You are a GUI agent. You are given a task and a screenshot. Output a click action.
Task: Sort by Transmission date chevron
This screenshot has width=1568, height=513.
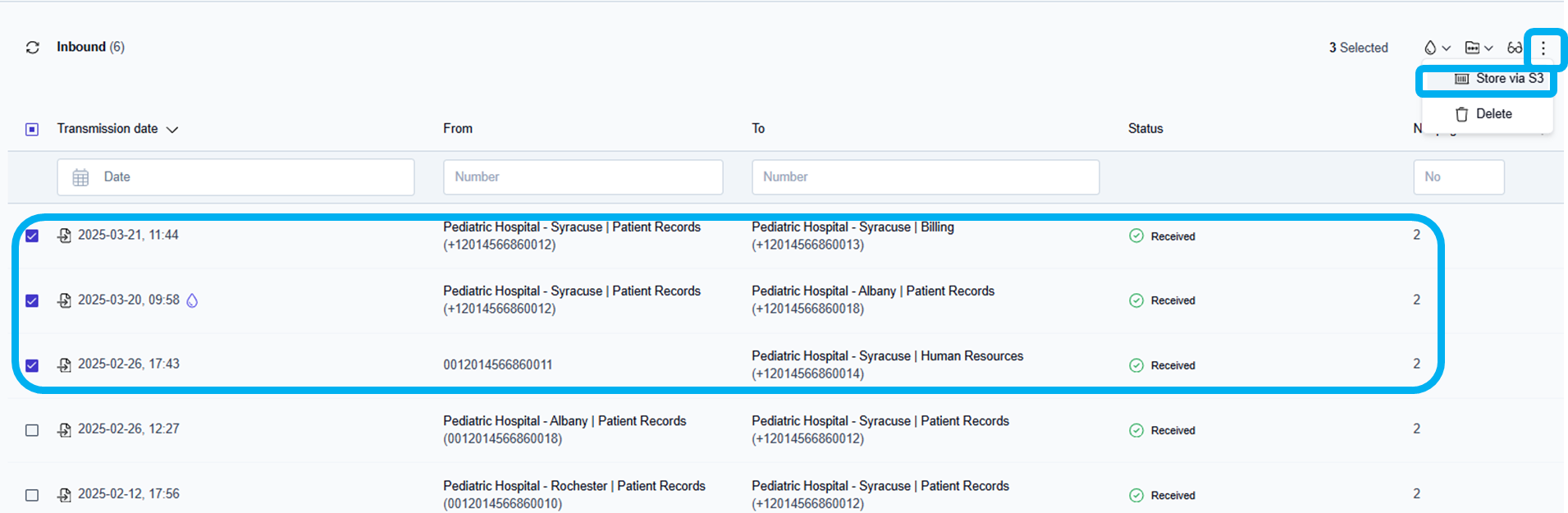click(x=172, y=130)
